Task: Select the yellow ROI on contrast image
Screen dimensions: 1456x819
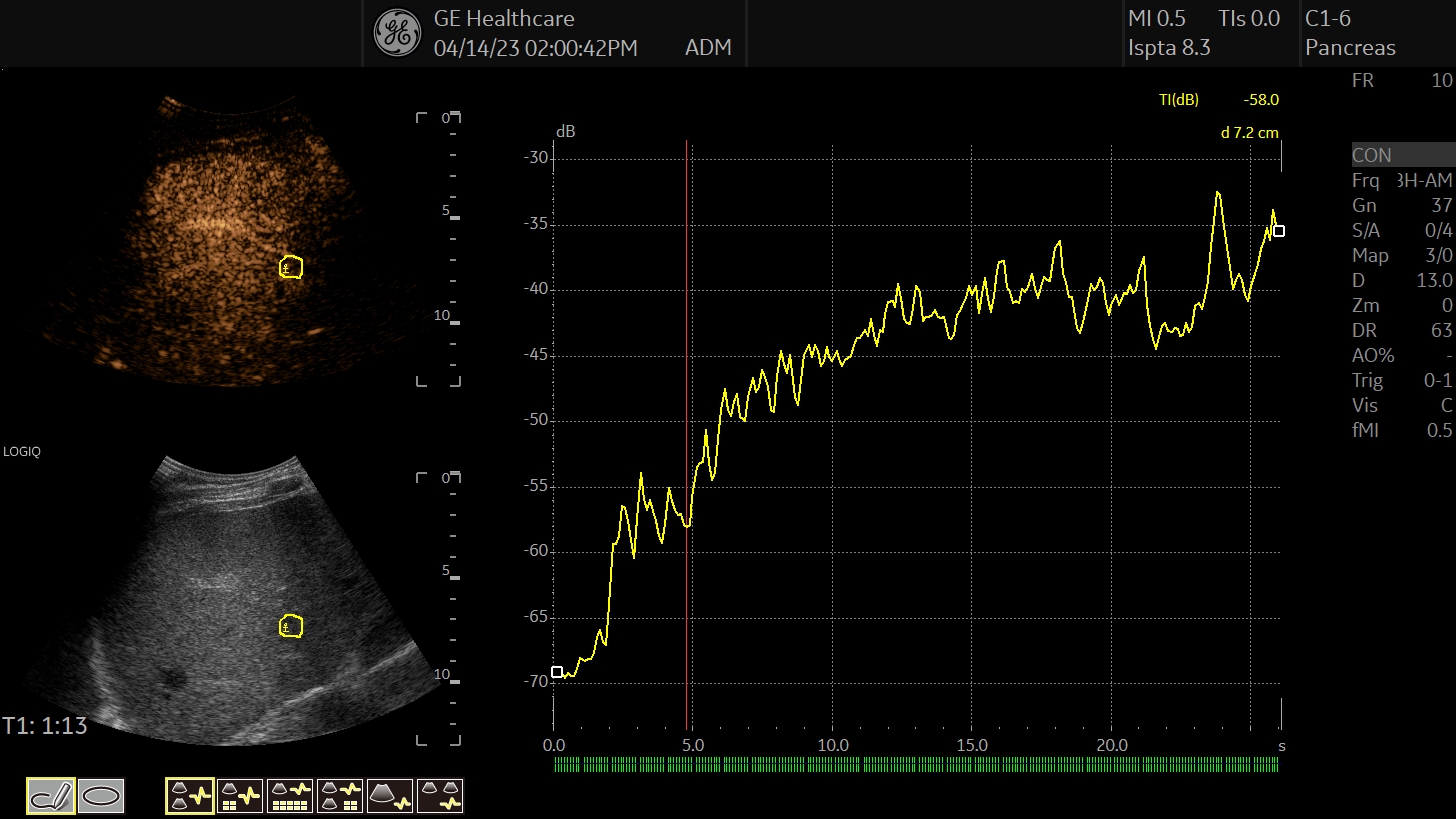Action: click(290, 267)
